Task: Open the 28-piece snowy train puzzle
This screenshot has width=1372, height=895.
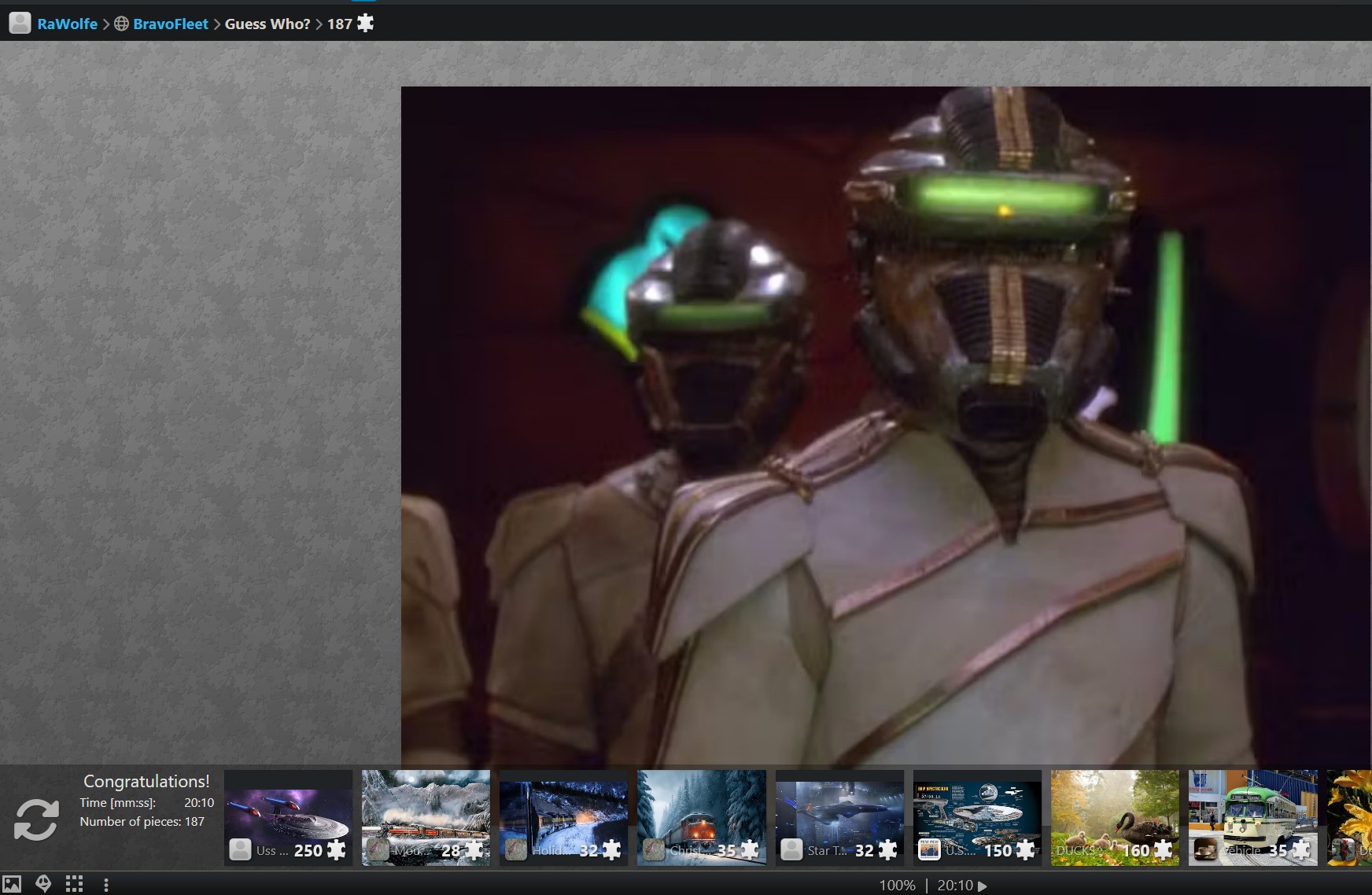Action: [x=426, y=818]
